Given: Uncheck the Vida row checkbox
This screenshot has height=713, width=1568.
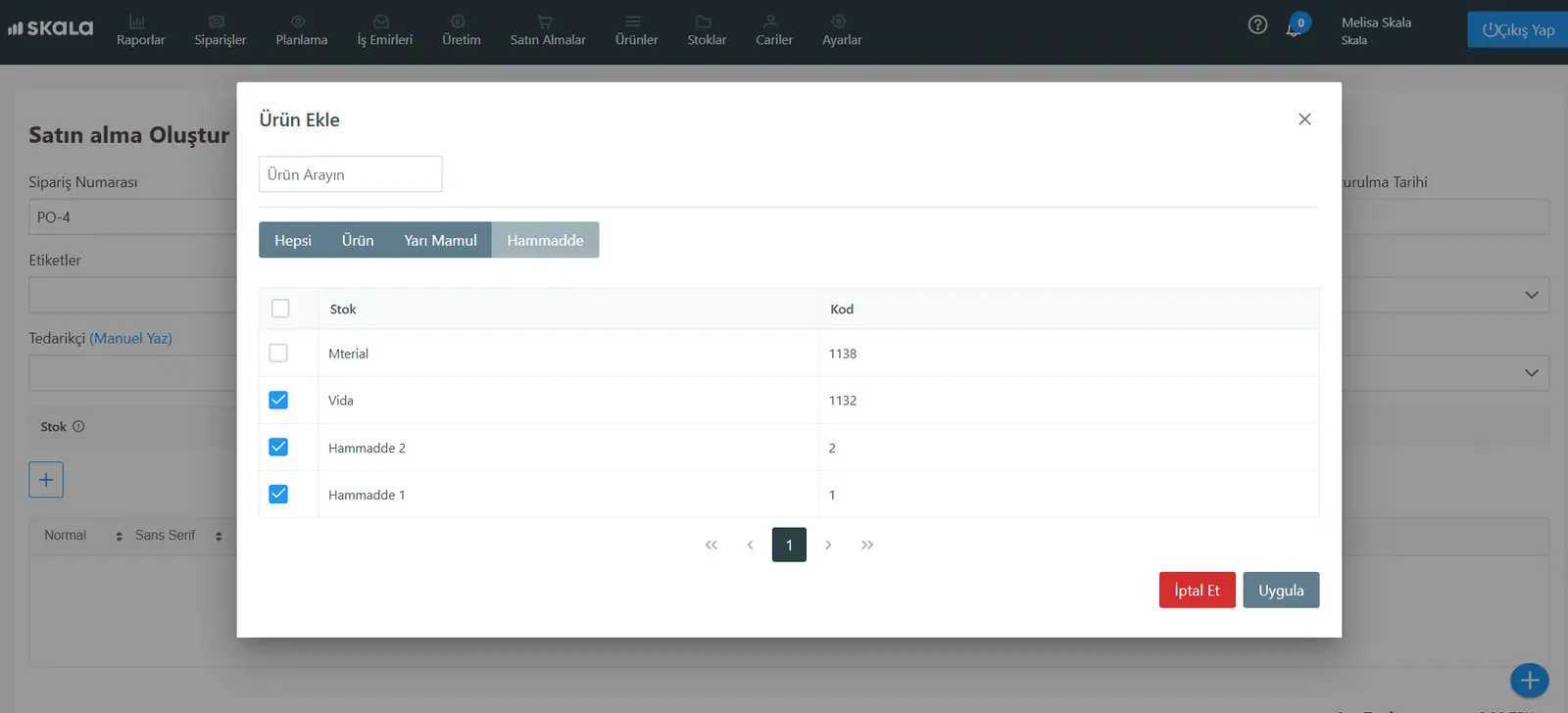Looking at the screenshot, I should (x=278, y=400).
